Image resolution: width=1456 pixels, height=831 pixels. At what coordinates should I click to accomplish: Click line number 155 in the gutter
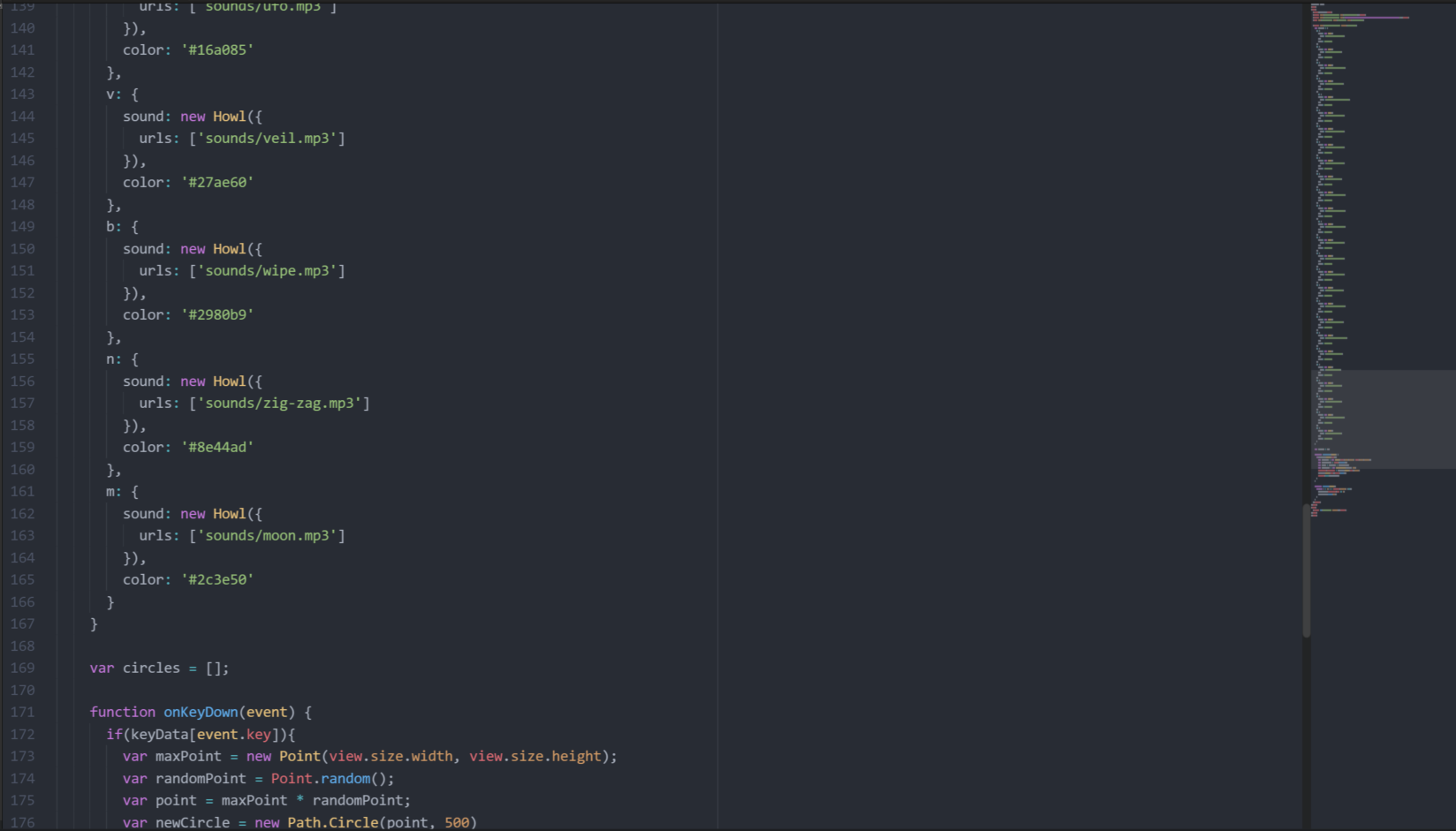click(23, 359)
